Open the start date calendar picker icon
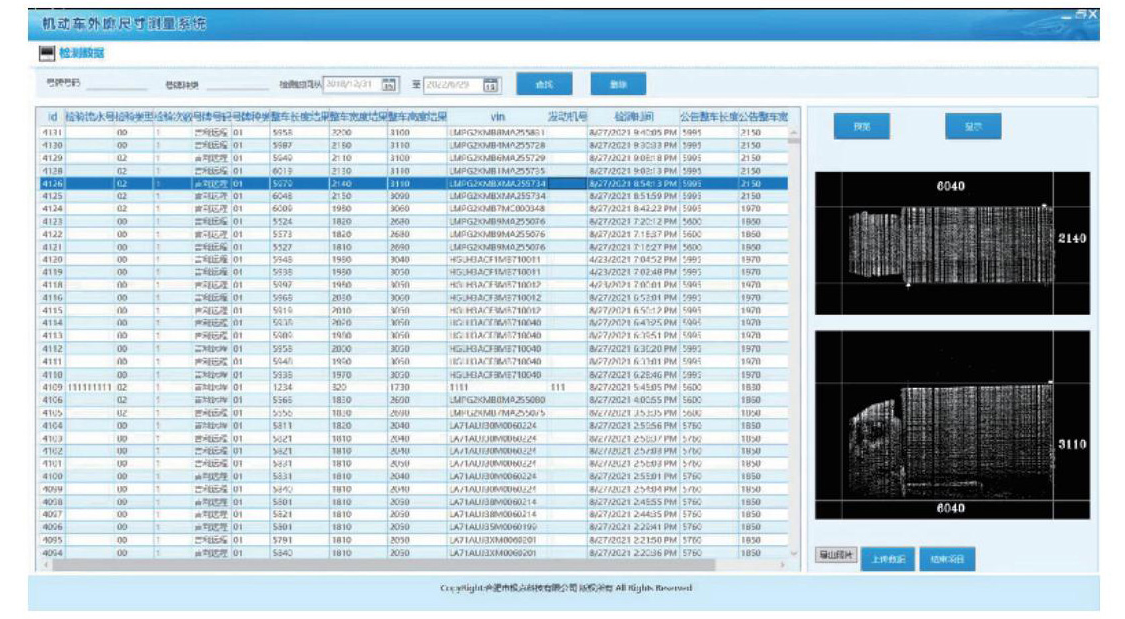The width and height of the screenshot is (1125, 619). (x=389, y=85)
